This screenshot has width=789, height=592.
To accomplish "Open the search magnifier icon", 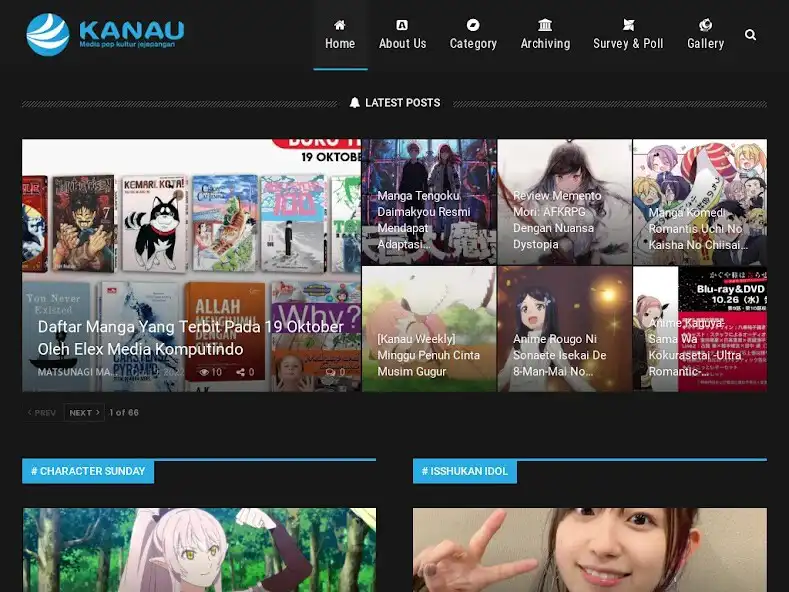I will tap(750, 35).
